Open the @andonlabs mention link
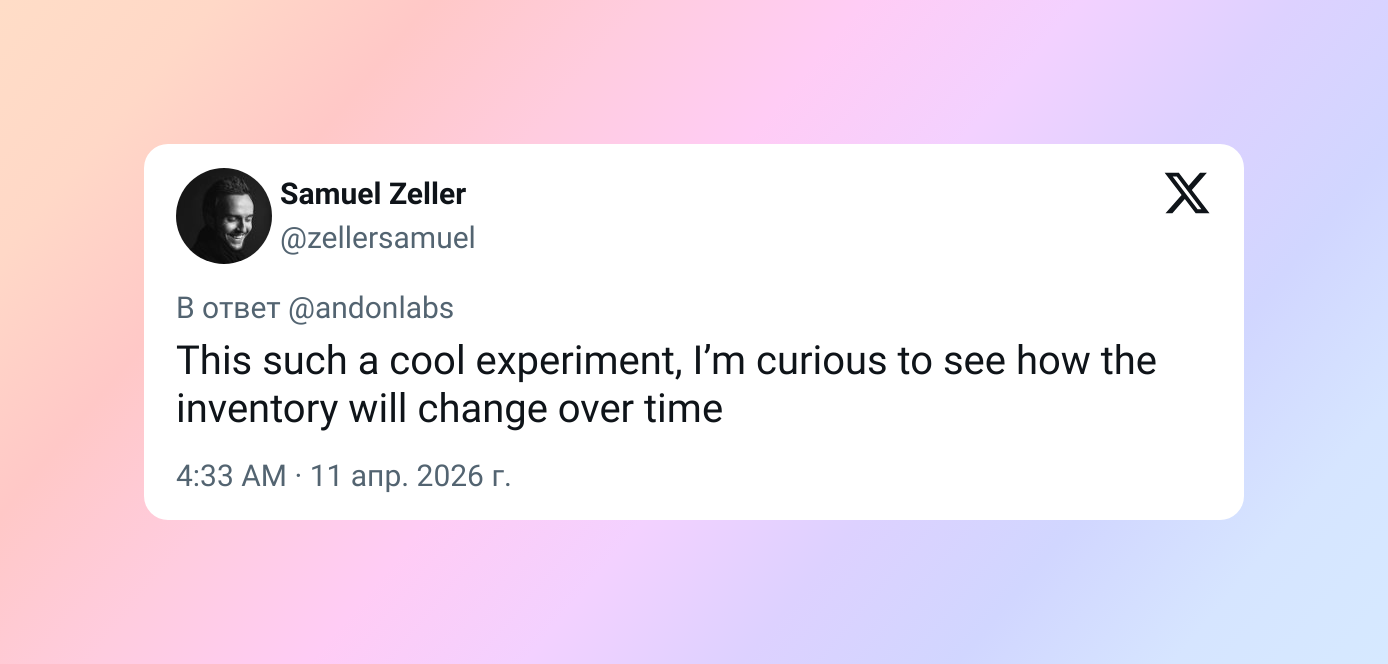Viewport: 1388px width, 664px height. (371, 309)
